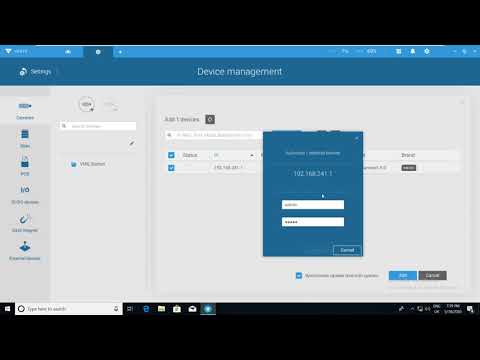480x360 pixels.
Task: Switch to the settings gear tab
Action: tap(98, 52)
